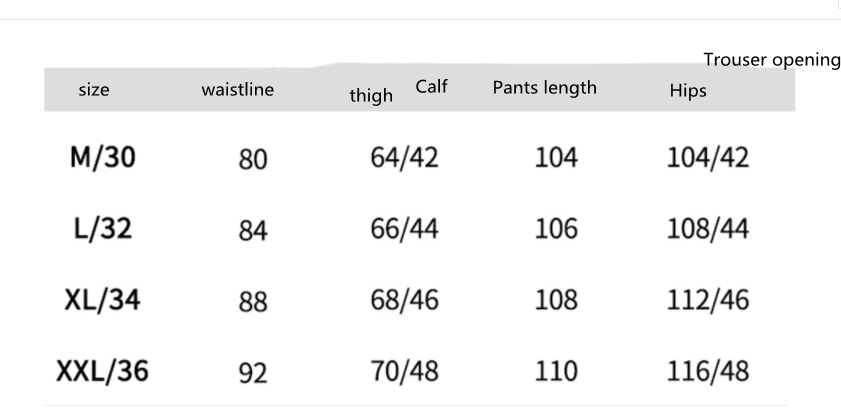Screen dimensions: 841x418
Task: Click pants length value 110
Action: tap(556, 371)
